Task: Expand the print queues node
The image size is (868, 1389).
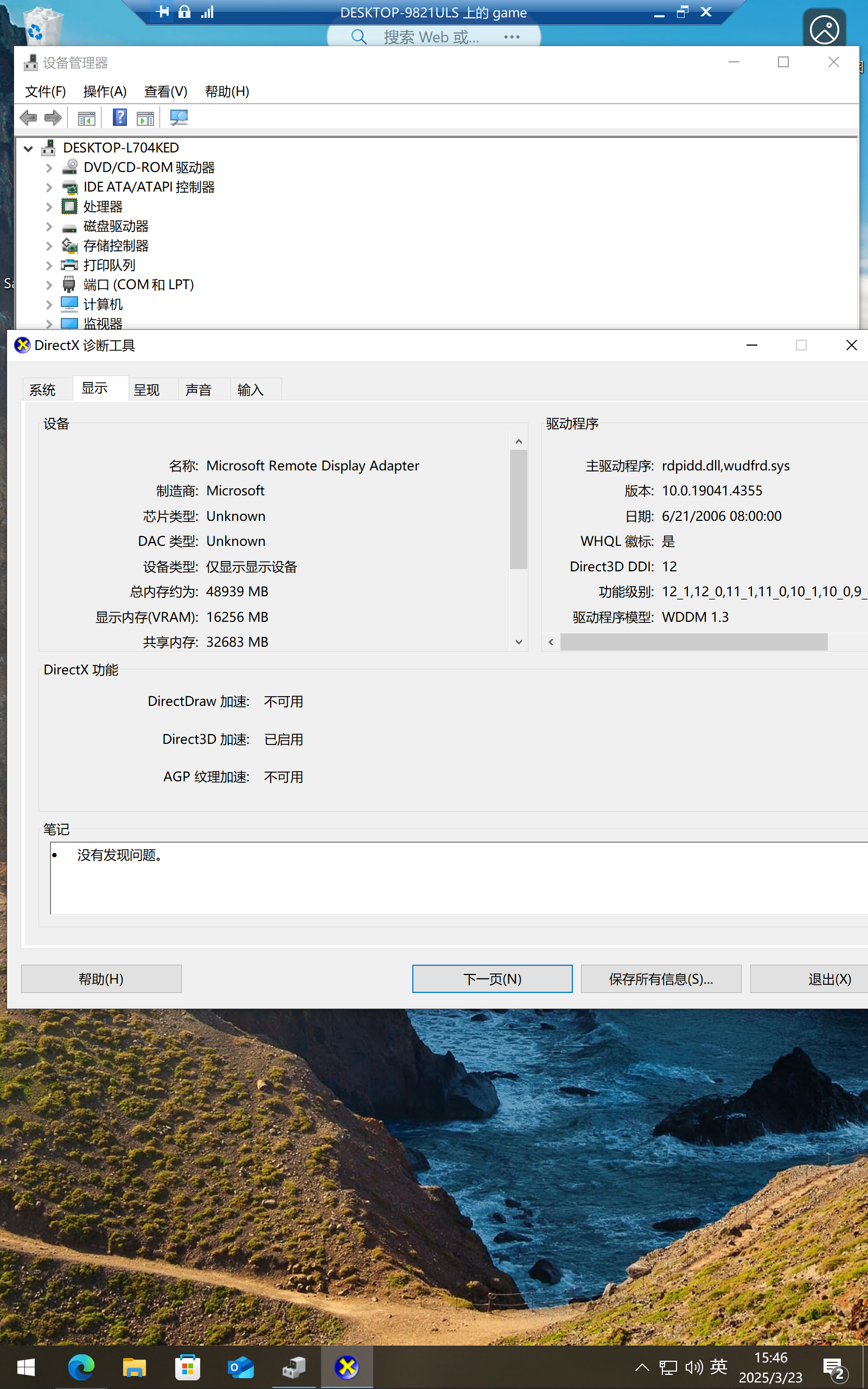Action: coord(49,265)
